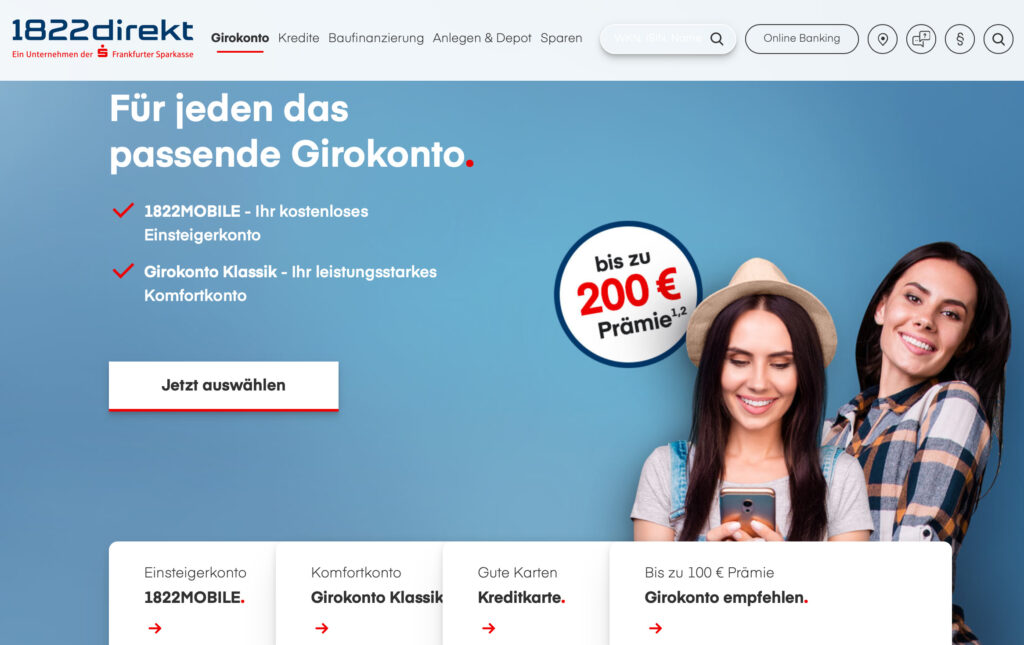Viewport: 1024px width, 645px height.
Task: Click the Jetzt auswählen button
Action: click(223, 386)
